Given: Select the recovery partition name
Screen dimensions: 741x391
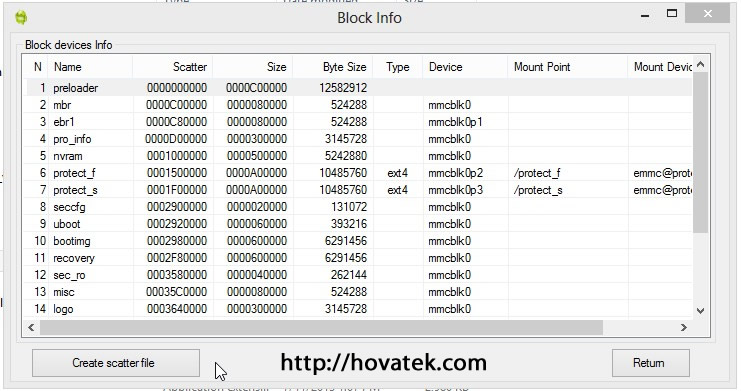Looking at the screenshot, I should pos(74,258).
